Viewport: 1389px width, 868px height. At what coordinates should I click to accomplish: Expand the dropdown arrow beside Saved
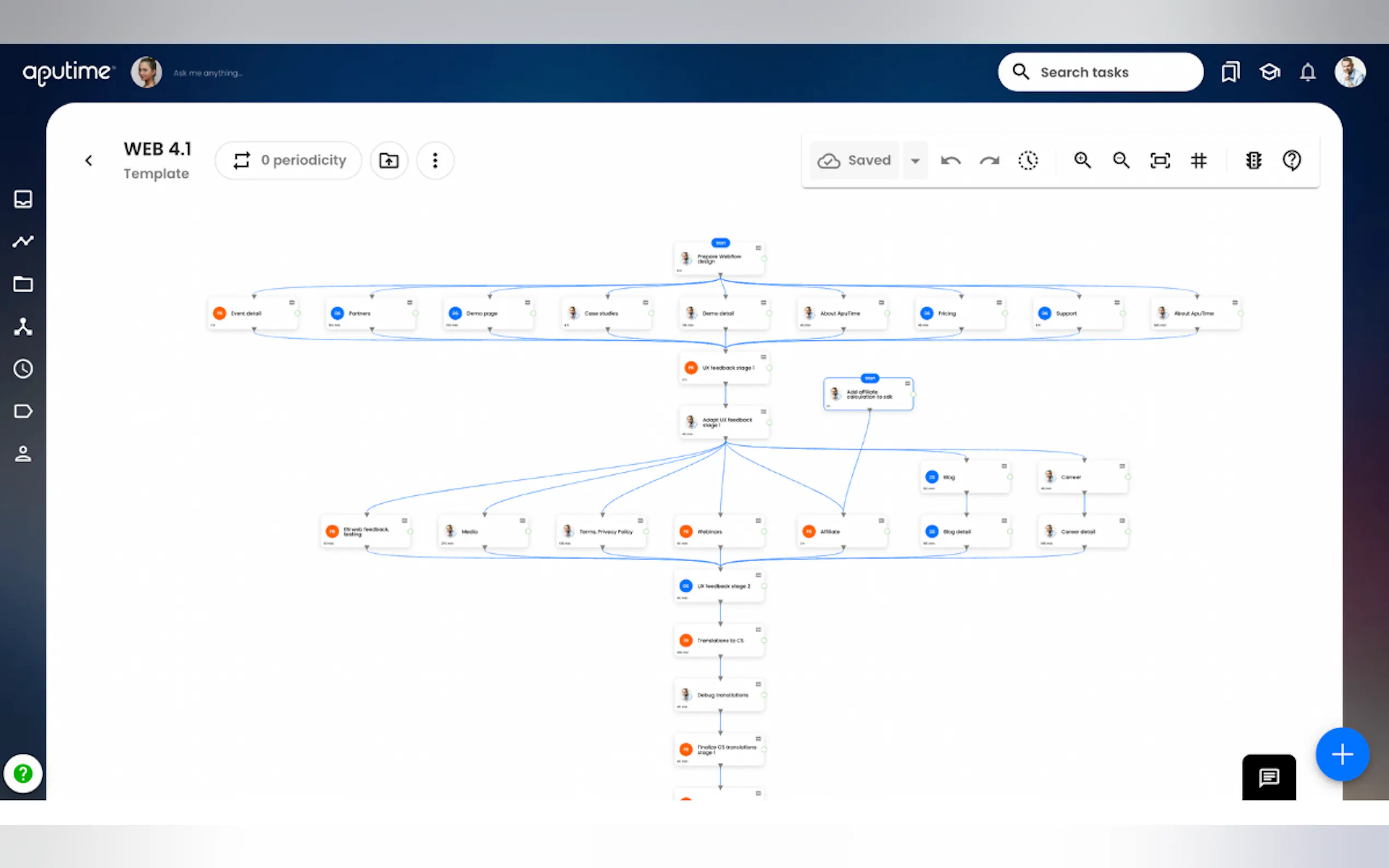click(915, 161)
